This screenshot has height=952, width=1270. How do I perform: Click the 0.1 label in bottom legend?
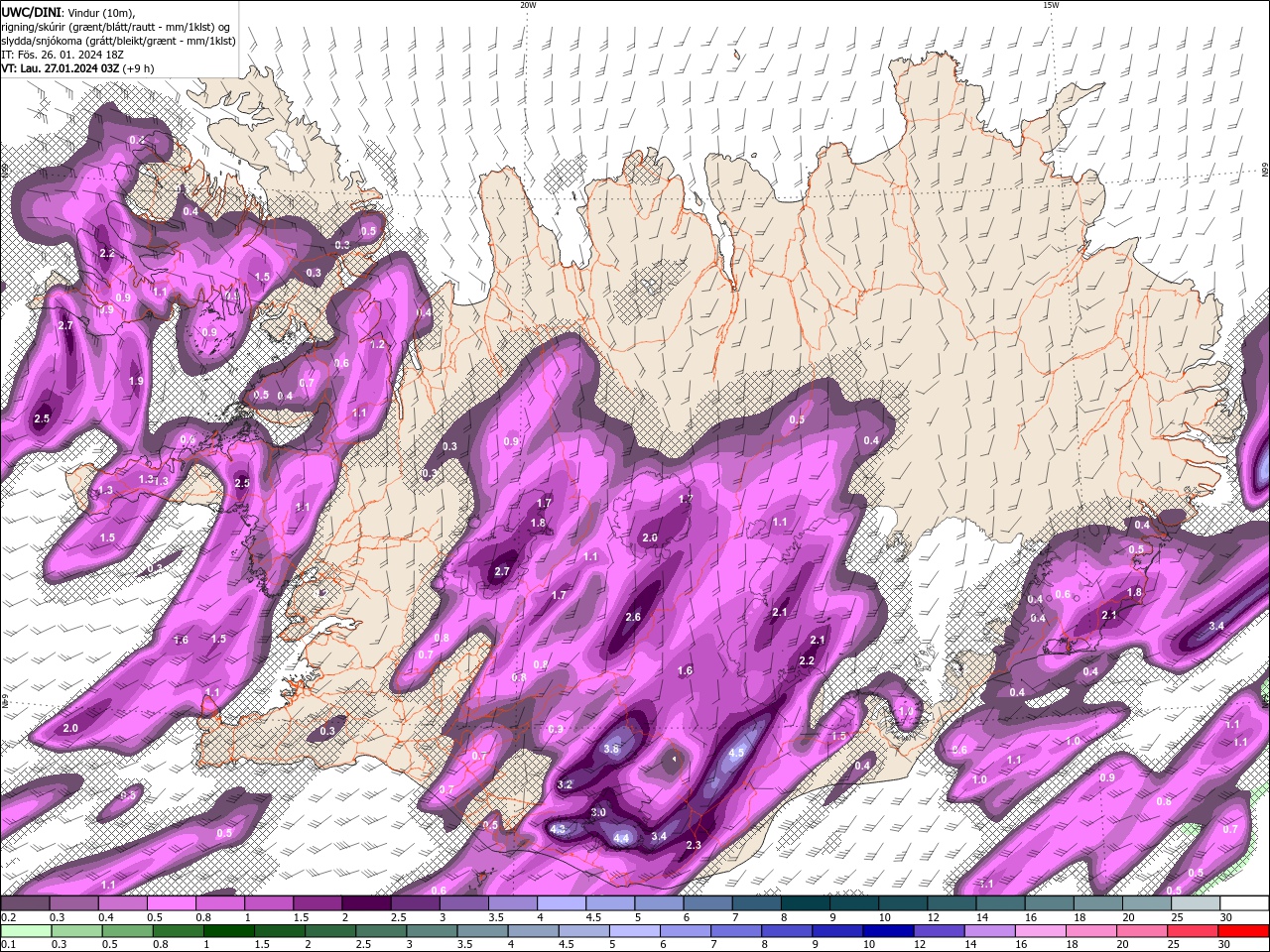(7, 945)
